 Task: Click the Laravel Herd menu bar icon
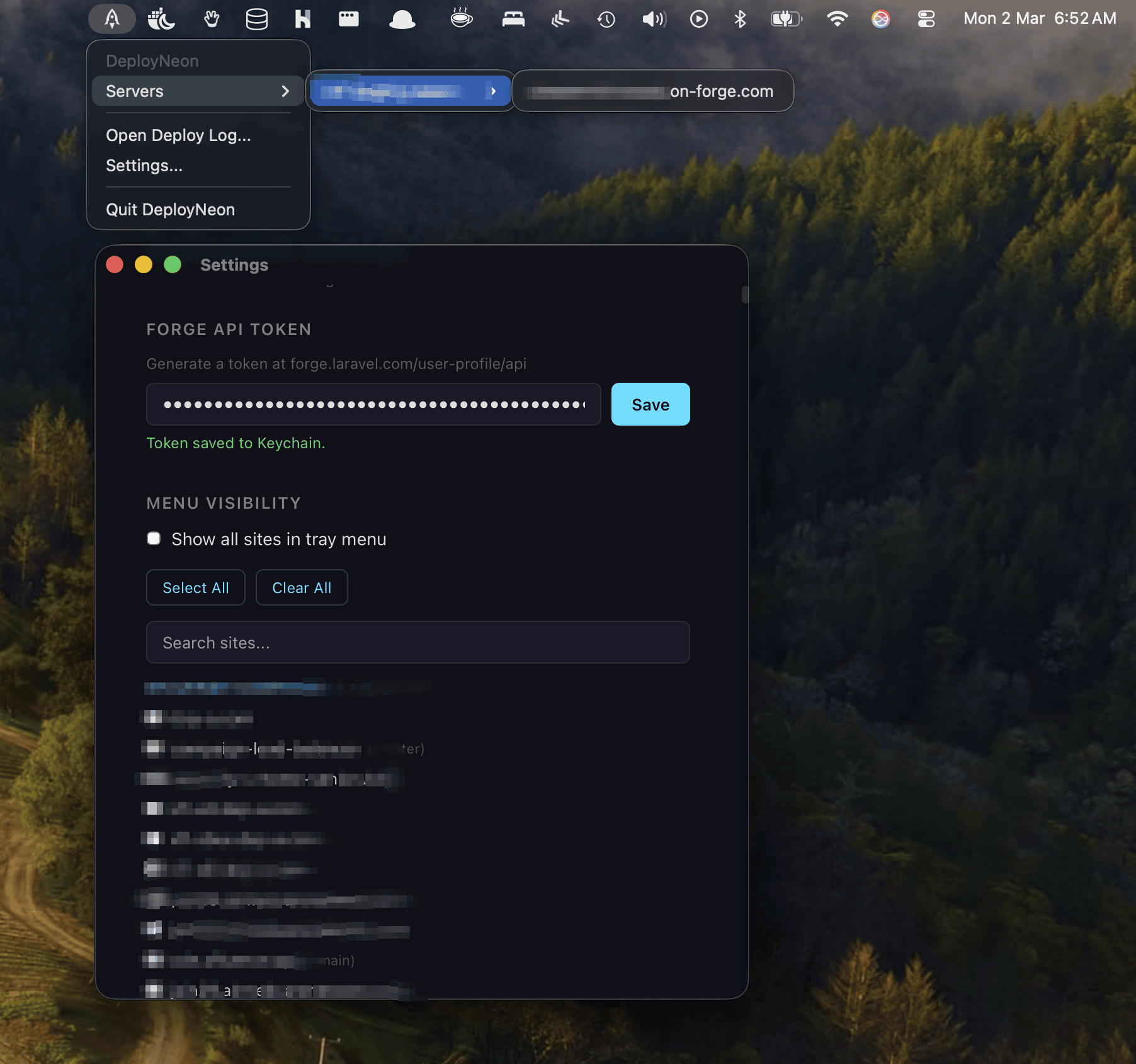(303, 18)
